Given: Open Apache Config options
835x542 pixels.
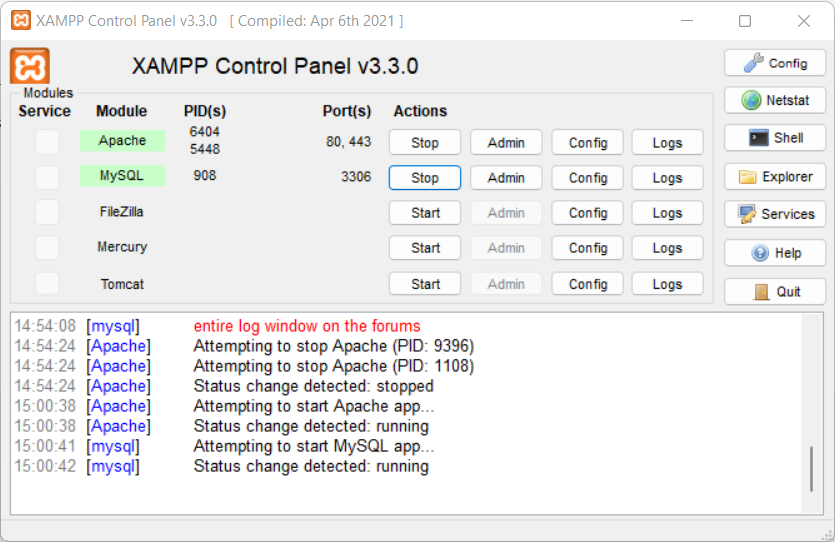Looking at the screenshot, I should tap(587, 143).
